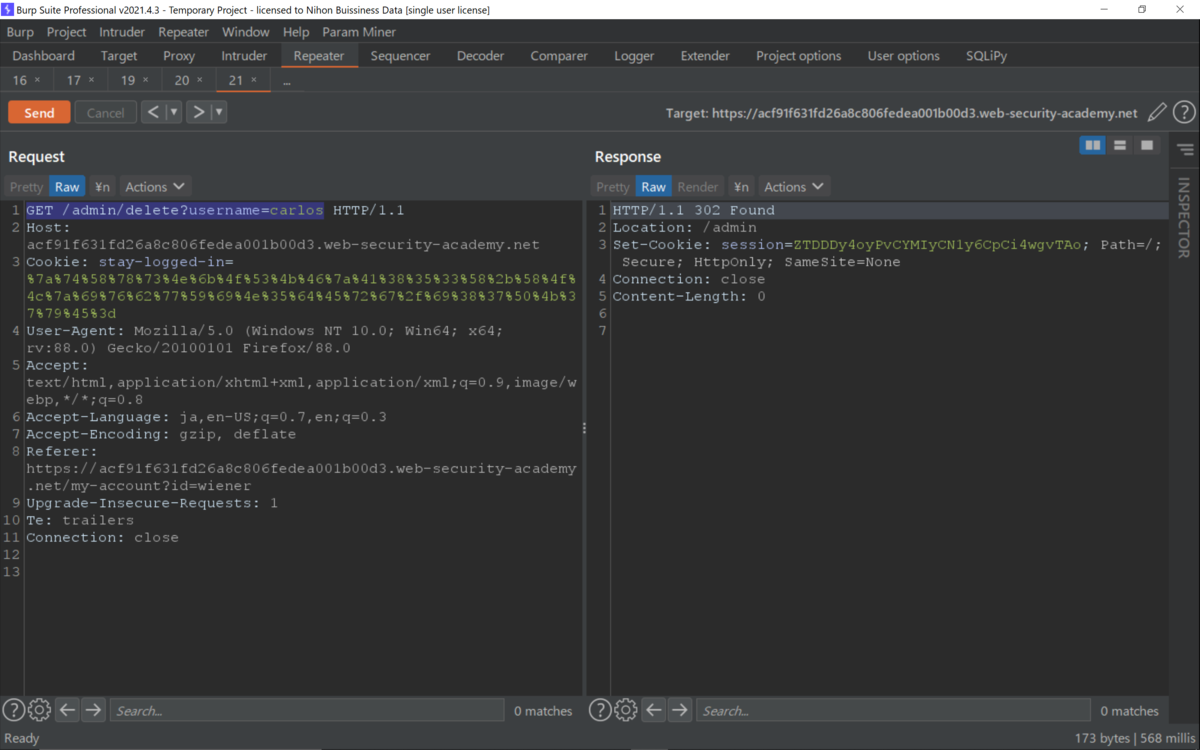The height and width of the screenshot is (750, 1200).
Task: Open Request search help icon
Action: [x=13, y=710]
